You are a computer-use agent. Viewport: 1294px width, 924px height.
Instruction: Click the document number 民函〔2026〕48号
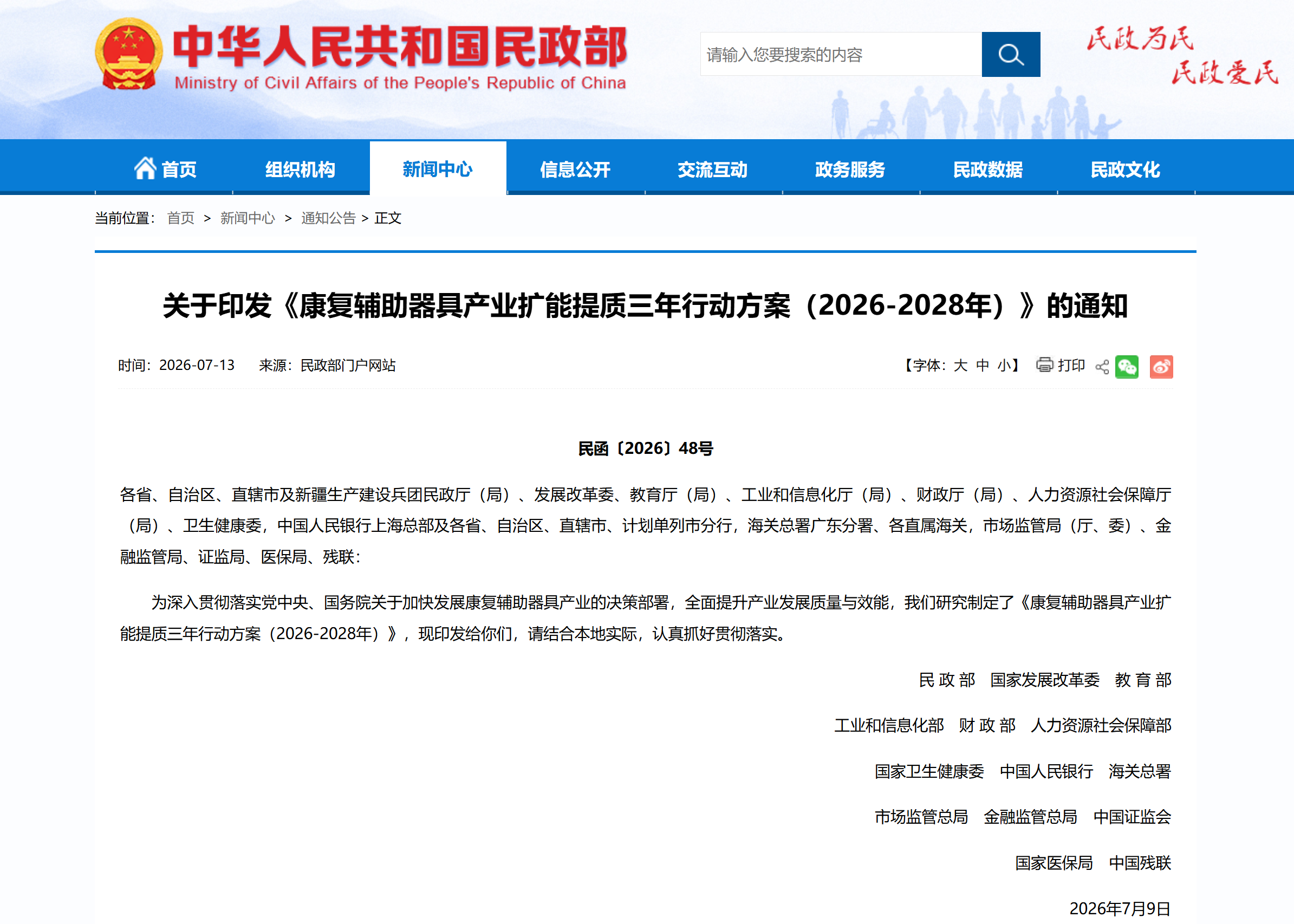(x=645, y=449)
